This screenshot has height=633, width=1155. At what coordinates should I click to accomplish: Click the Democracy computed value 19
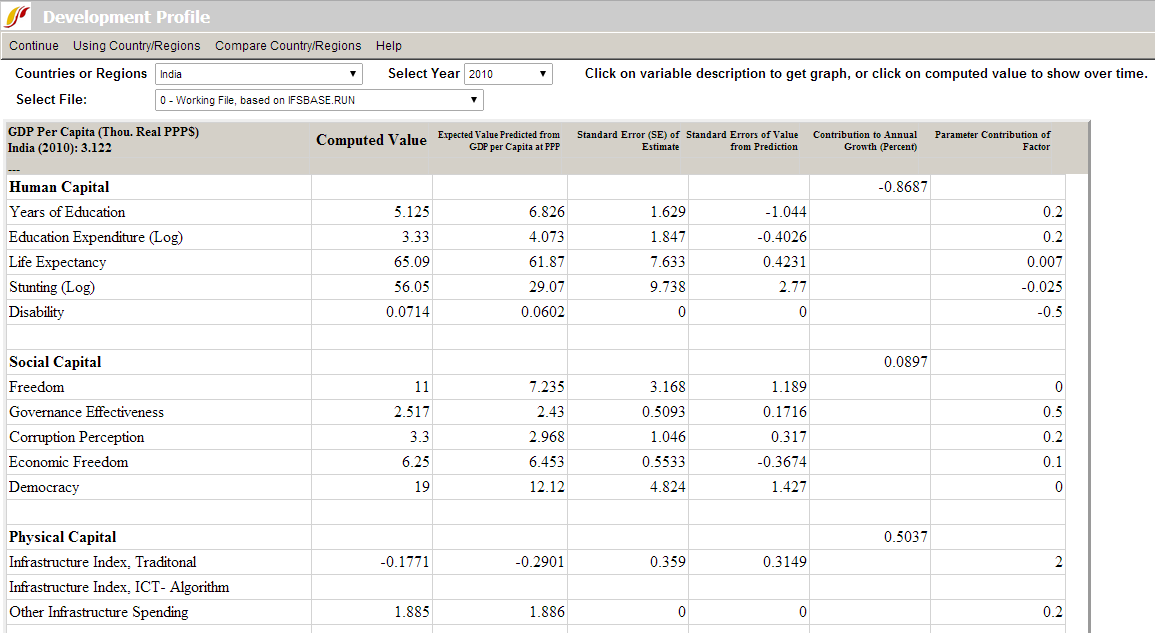(421, 487)
